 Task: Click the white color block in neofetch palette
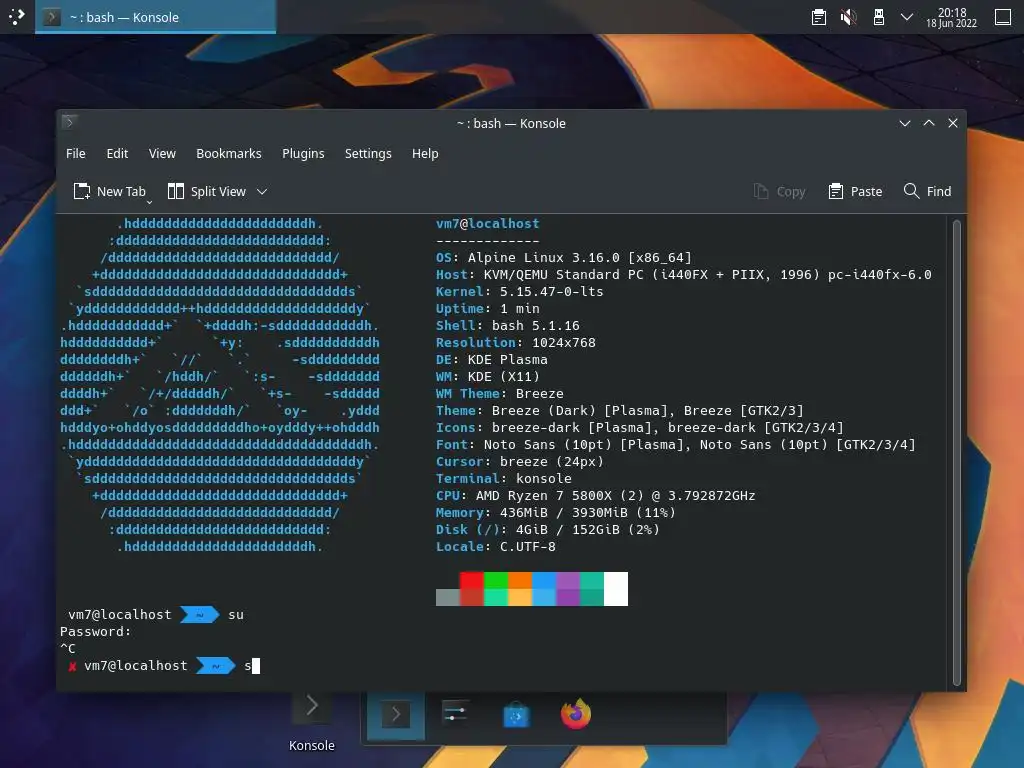(616, 589)
